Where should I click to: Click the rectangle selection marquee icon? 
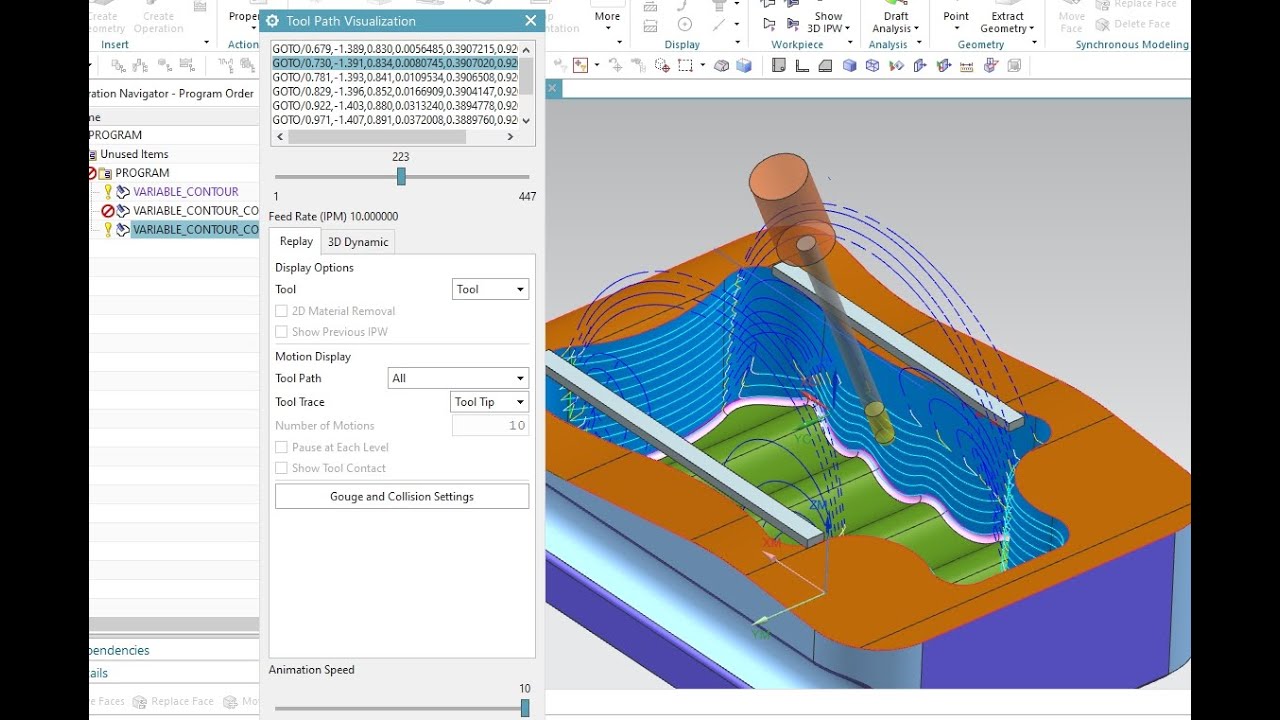click(685, 65)
